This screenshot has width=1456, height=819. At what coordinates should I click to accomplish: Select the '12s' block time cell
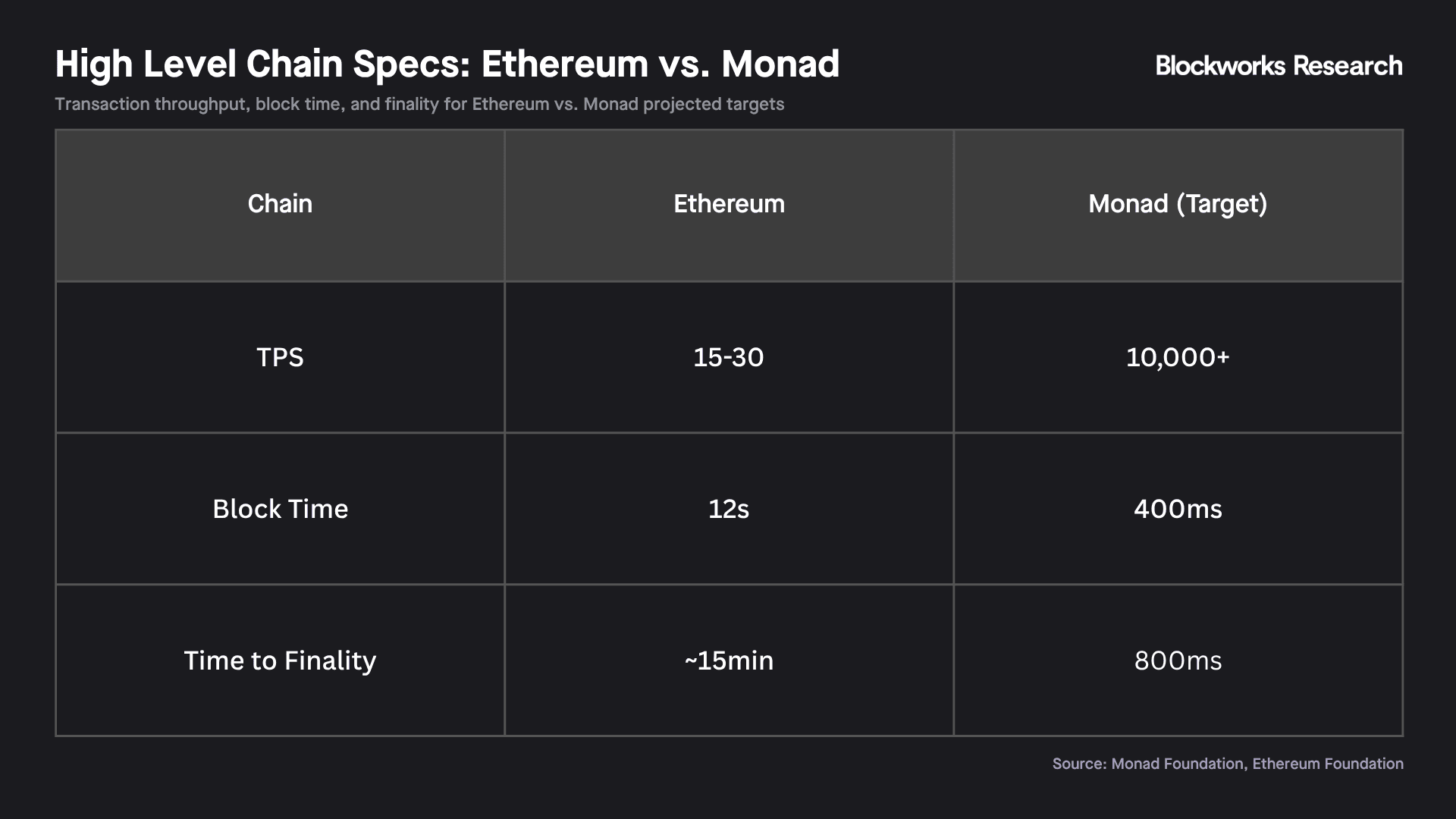(x=729, y=509)
